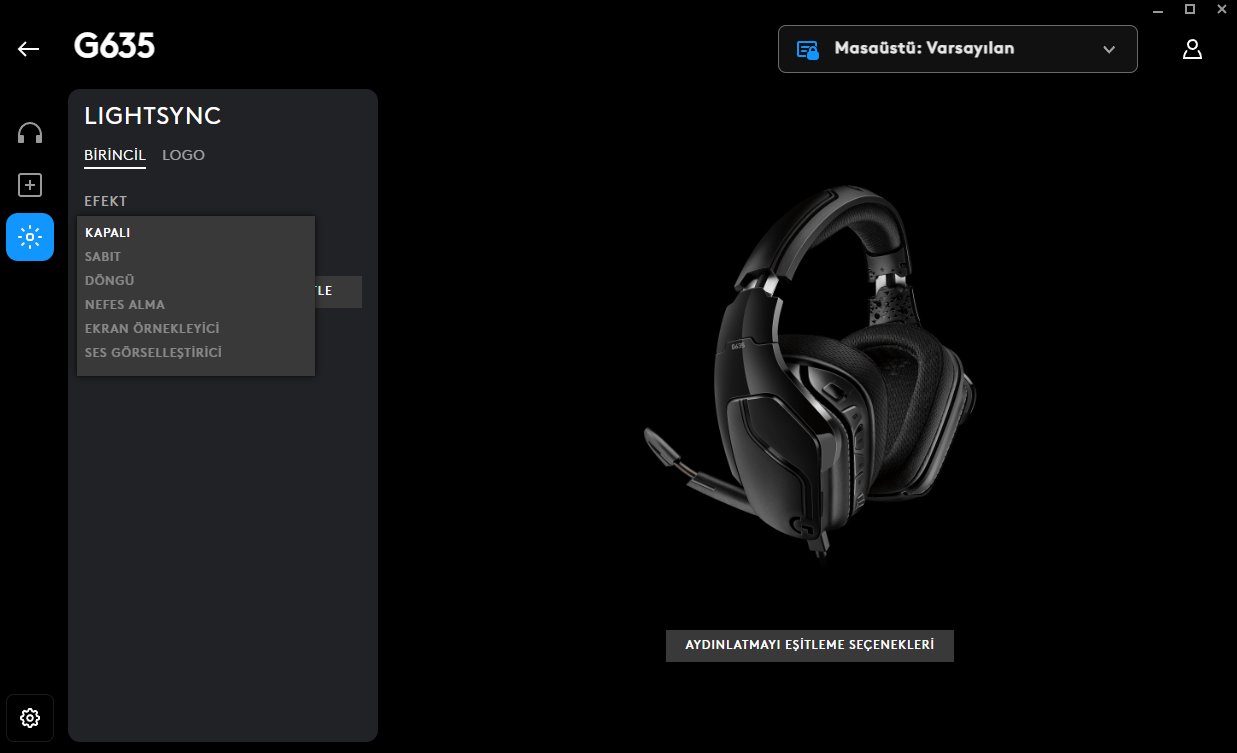Switch to the BİRİNCİL tab

coord(115,155)
